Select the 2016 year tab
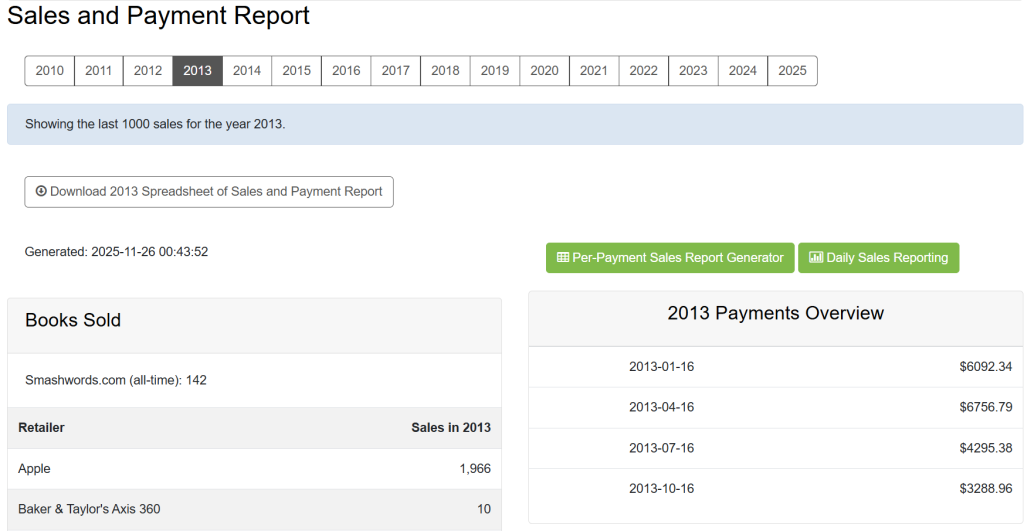This screenshot has height=531, width=1024. (x=346, y=71)
